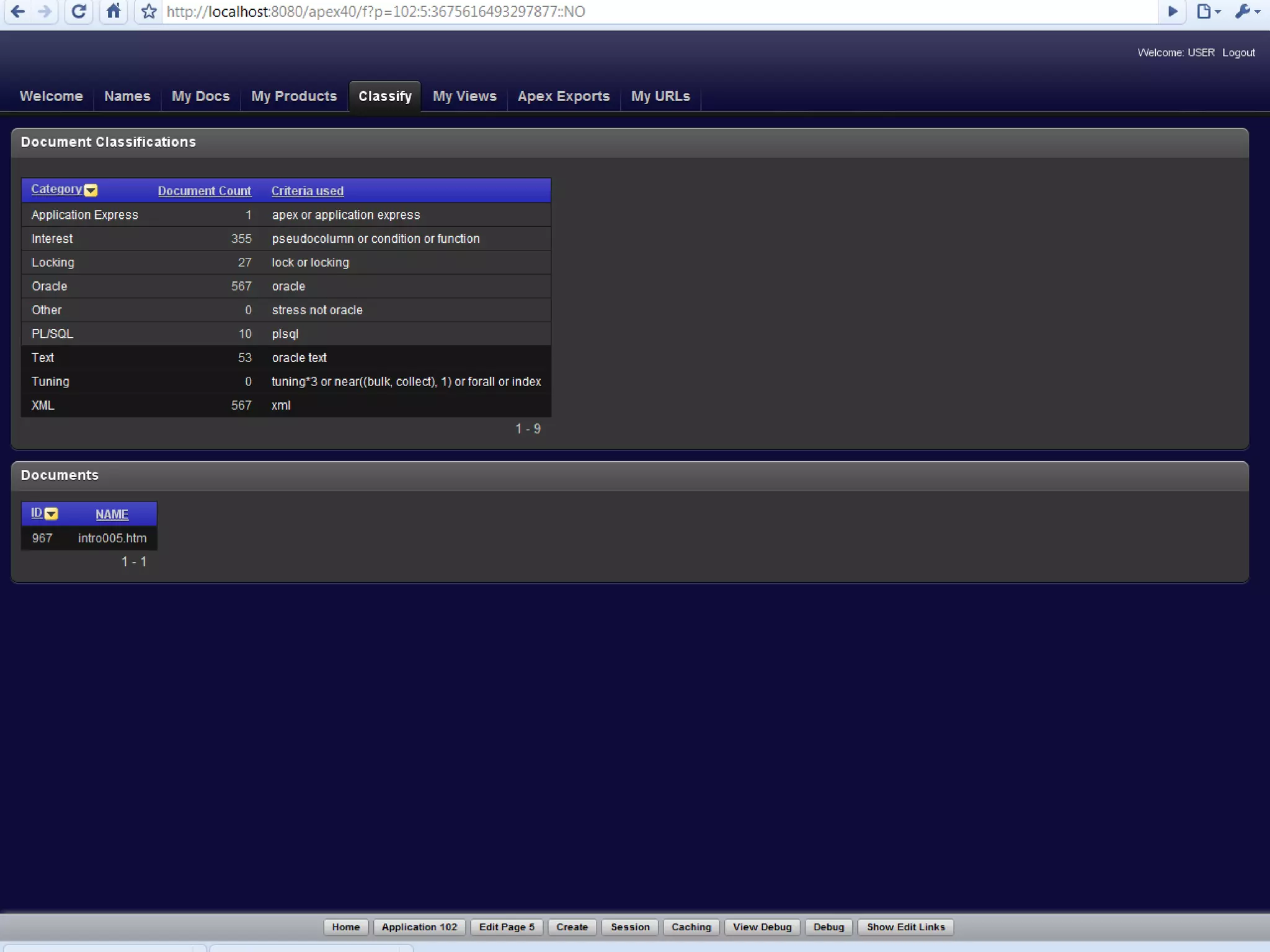
Task: Click the ID column sort arrow icon
Action: point(51,514)
